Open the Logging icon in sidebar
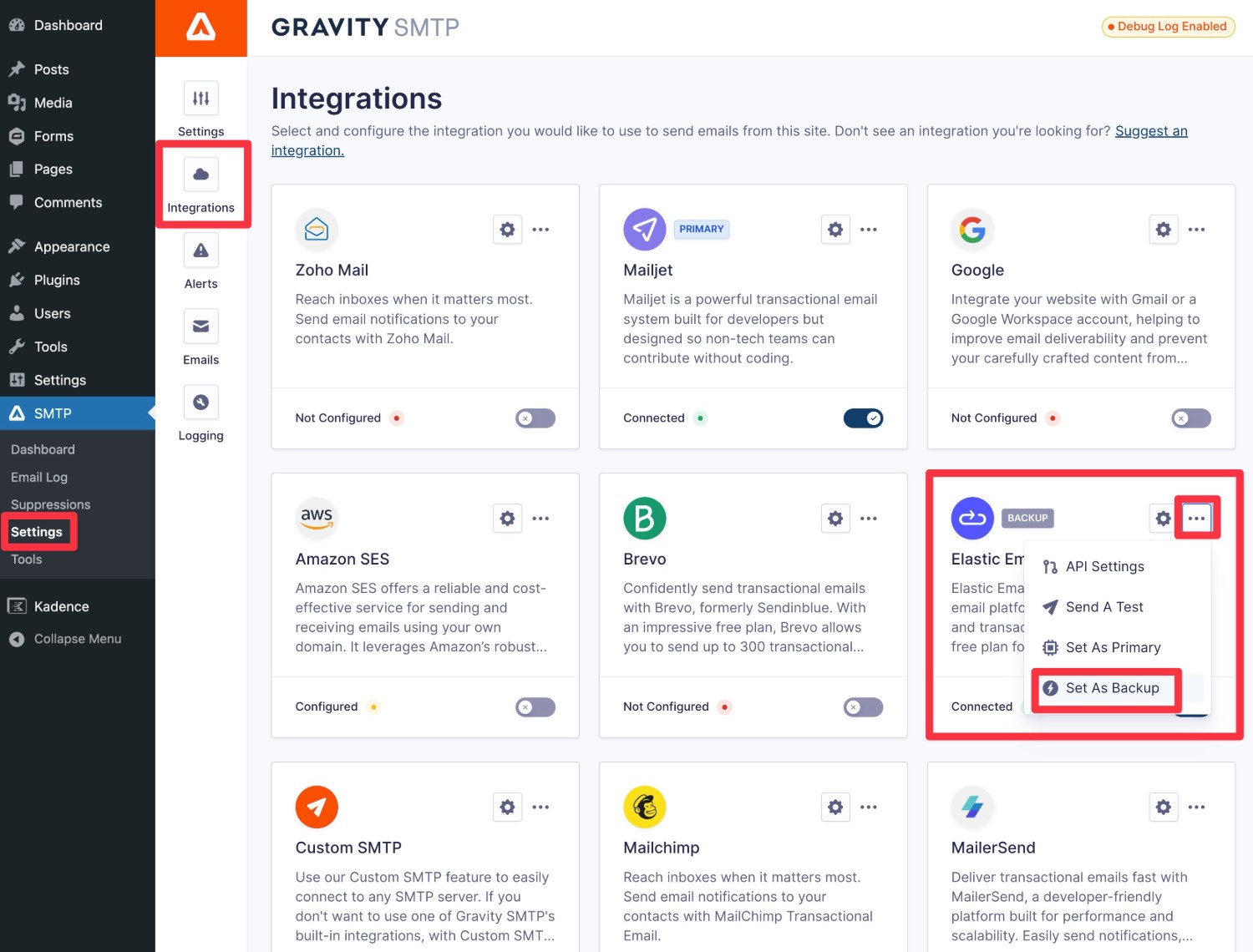1253x952 pixels. tap(200, 403)
